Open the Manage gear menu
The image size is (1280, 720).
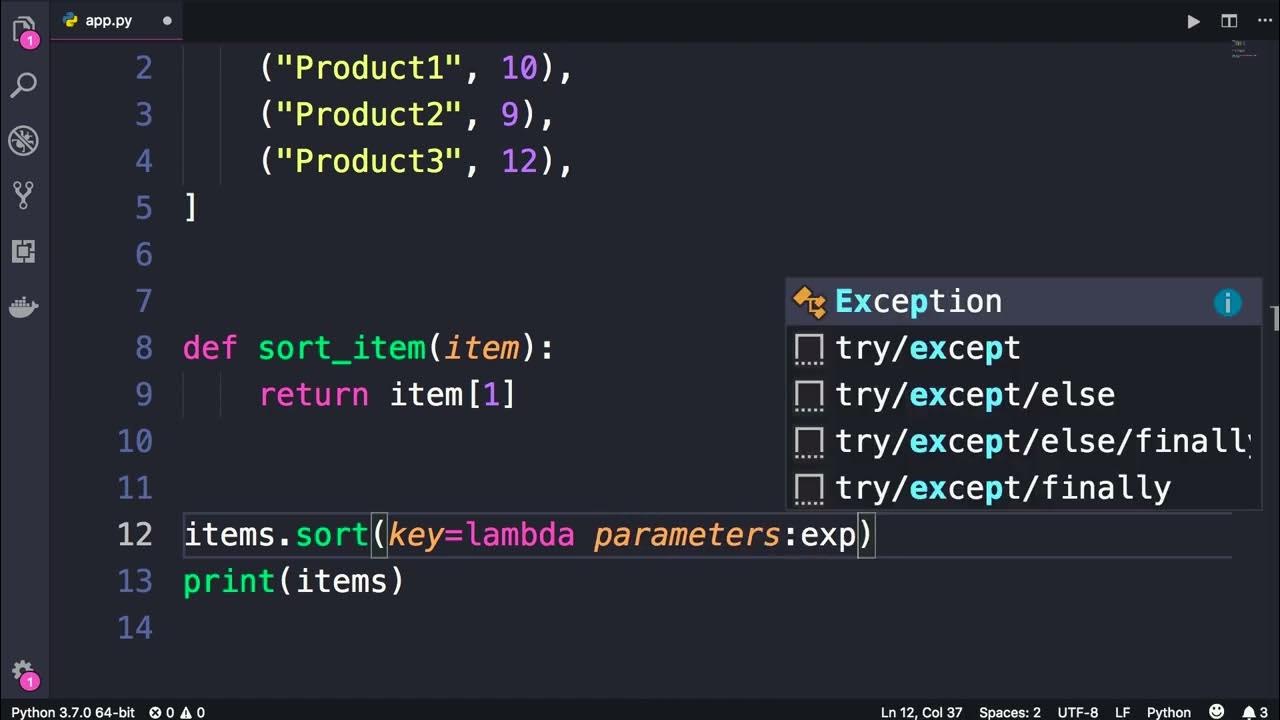coord(23,673)
